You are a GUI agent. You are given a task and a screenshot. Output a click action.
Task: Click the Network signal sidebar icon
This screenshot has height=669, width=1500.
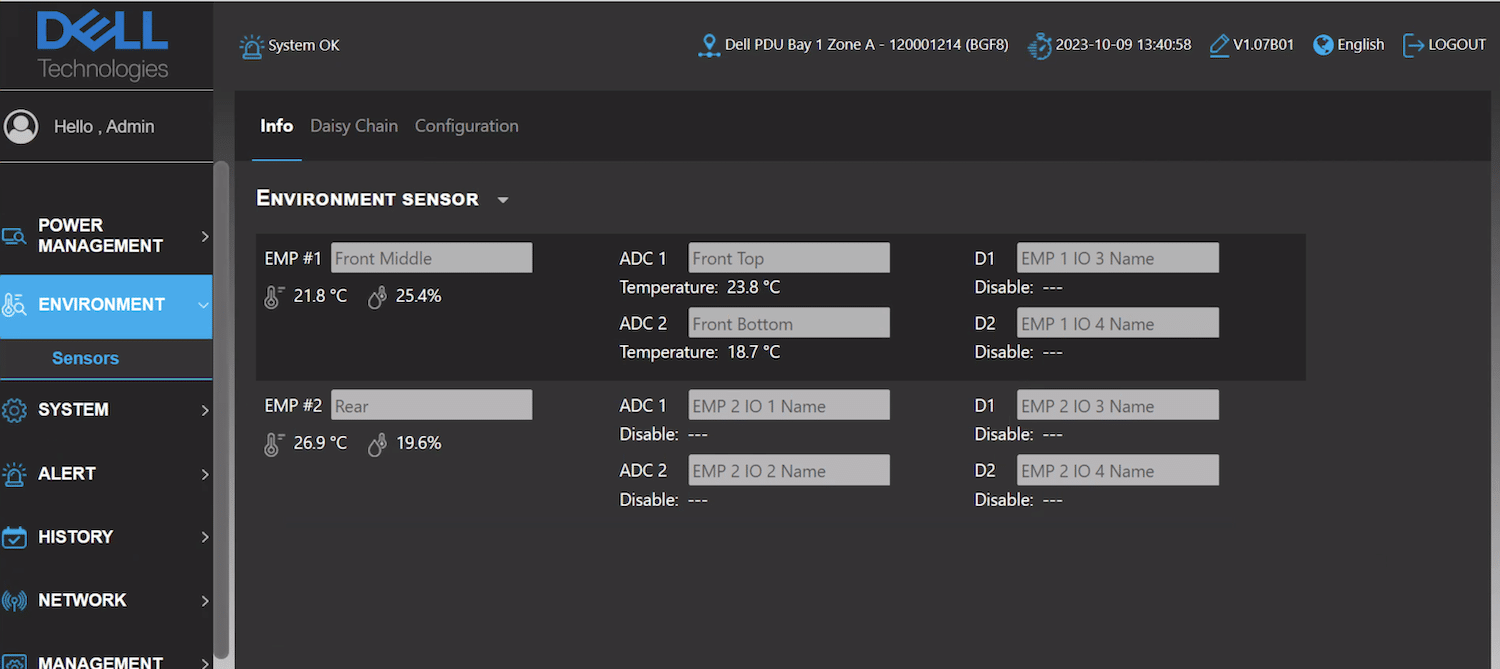pyautogui.click(x=14, y=601)
